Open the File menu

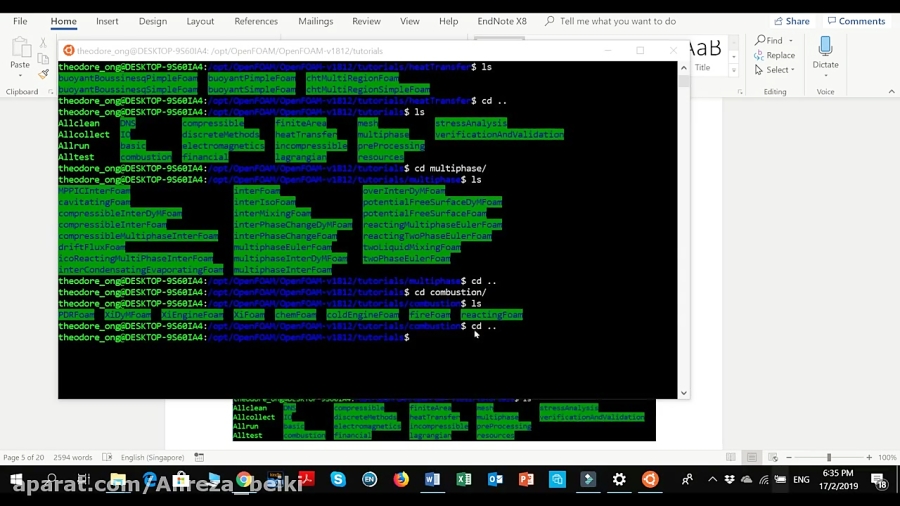point(20,21)
